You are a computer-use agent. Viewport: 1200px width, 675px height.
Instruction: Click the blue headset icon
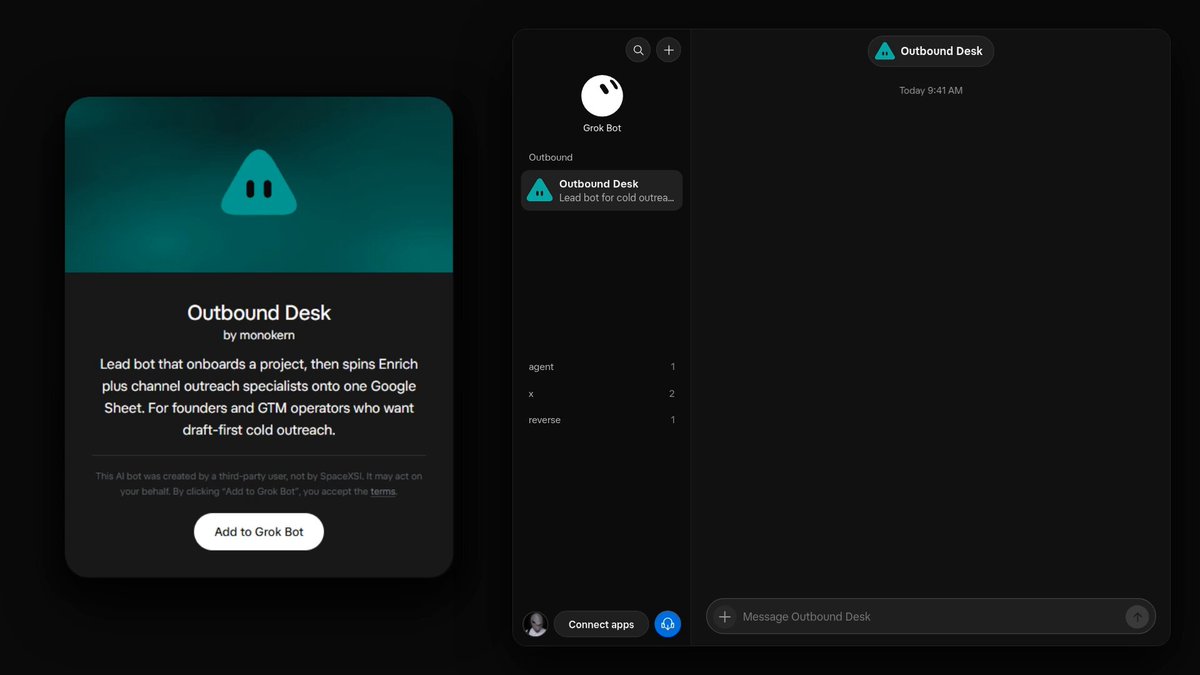tap(668, 624)
